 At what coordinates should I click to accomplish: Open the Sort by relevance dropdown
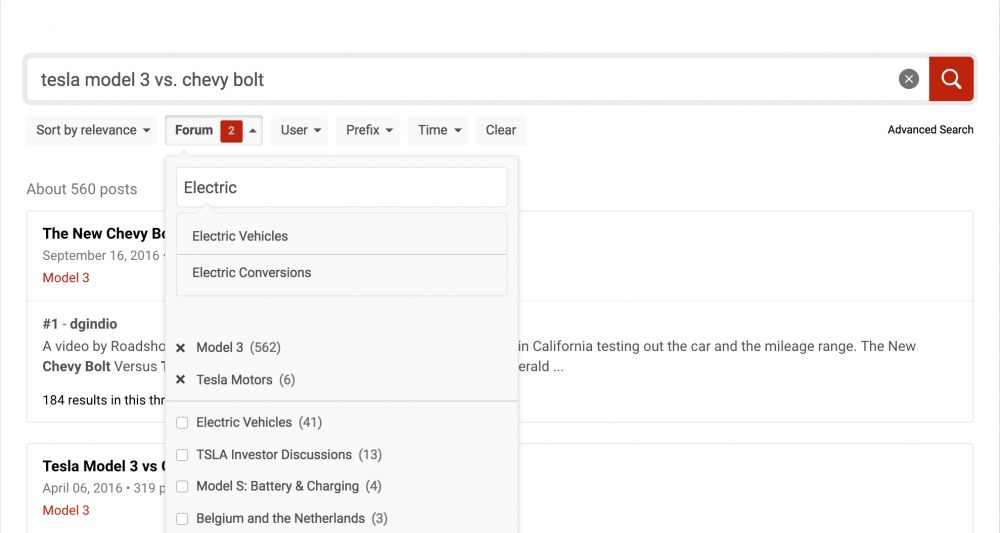[92, 130]
